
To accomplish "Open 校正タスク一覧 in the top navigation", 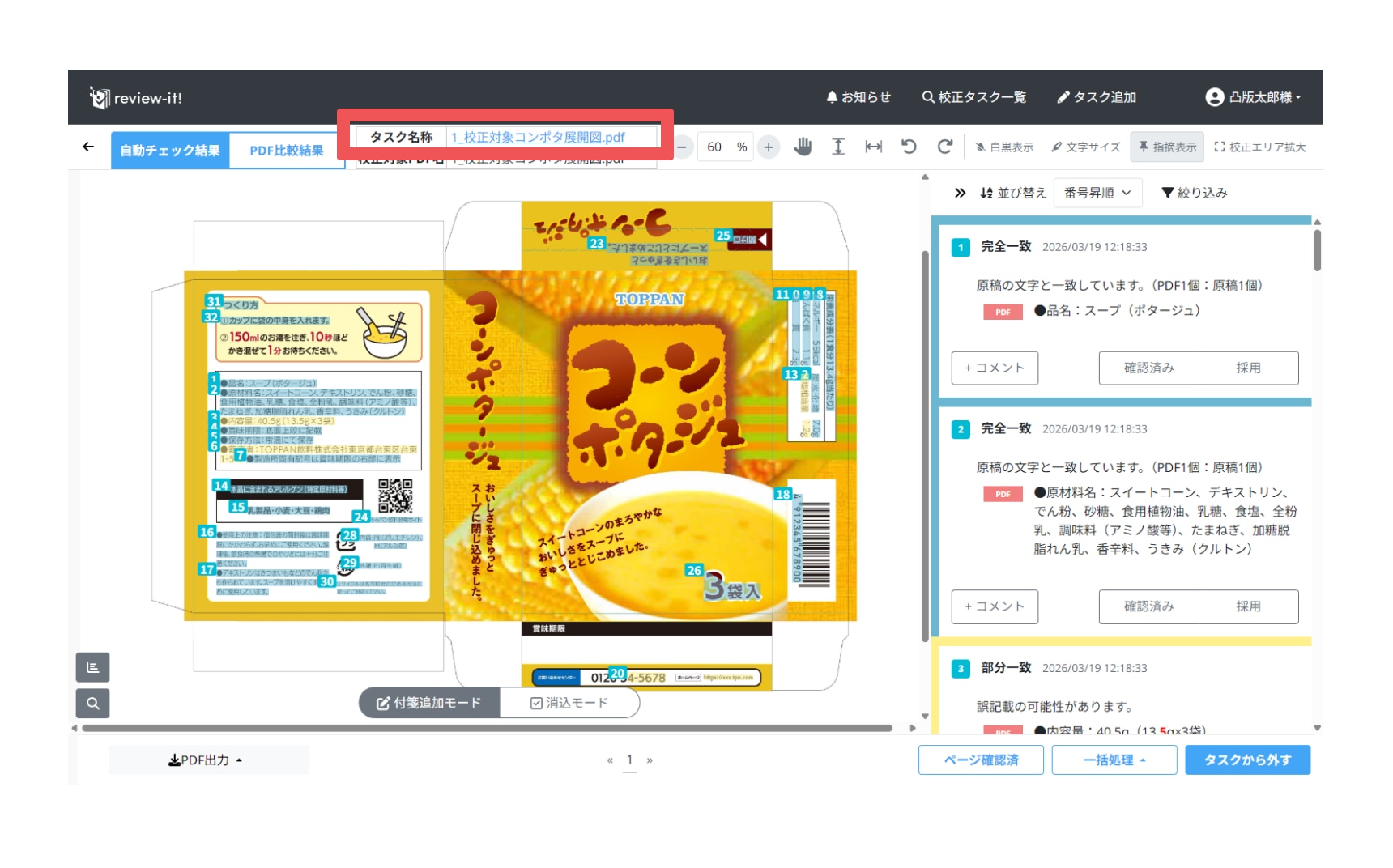I will pos(974,97).
